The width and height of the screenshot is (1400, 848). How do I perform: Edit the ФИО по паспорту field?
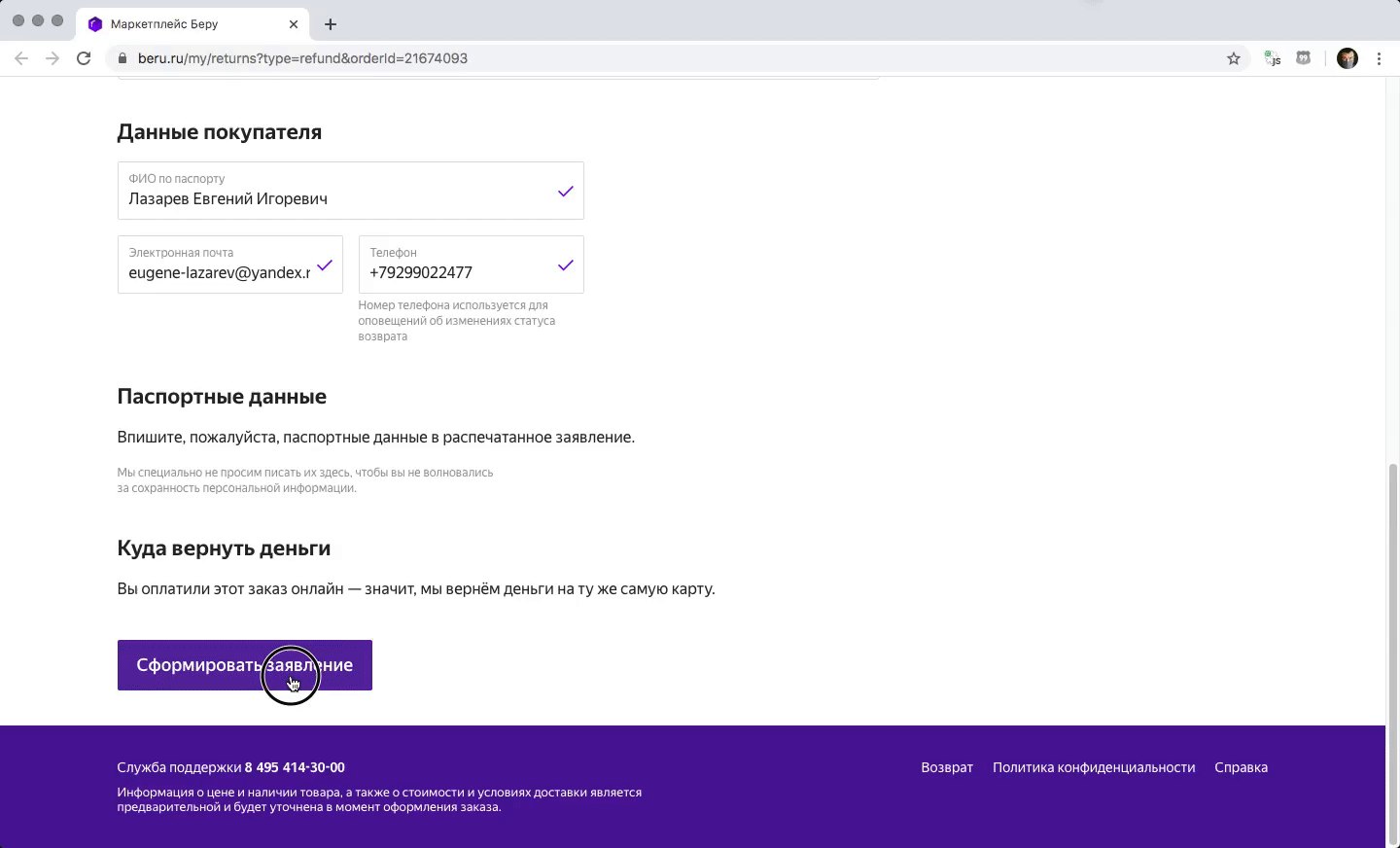click(351, 191)
